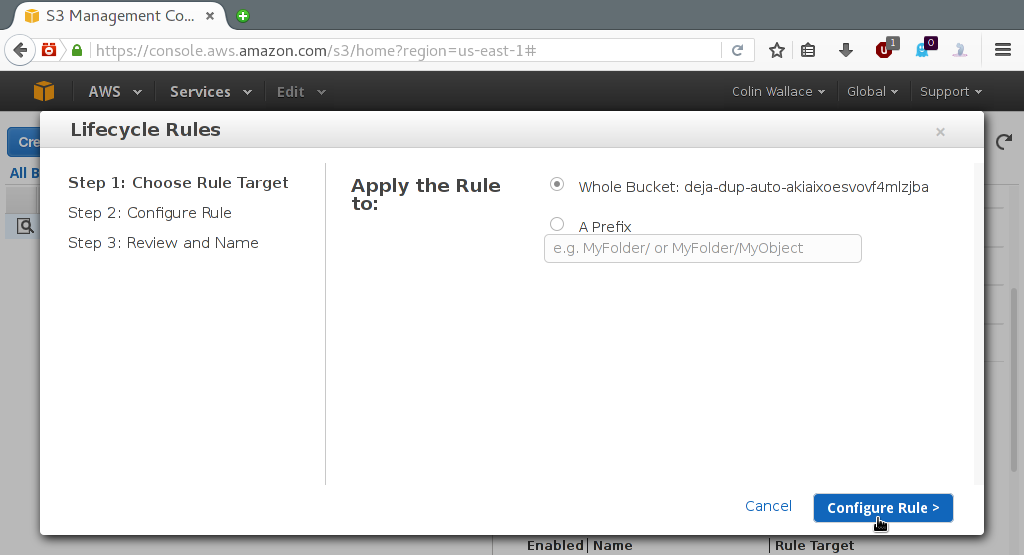
Task: Go to Step 1: Choose Rule Target
Action: click(x=178, y=183)
